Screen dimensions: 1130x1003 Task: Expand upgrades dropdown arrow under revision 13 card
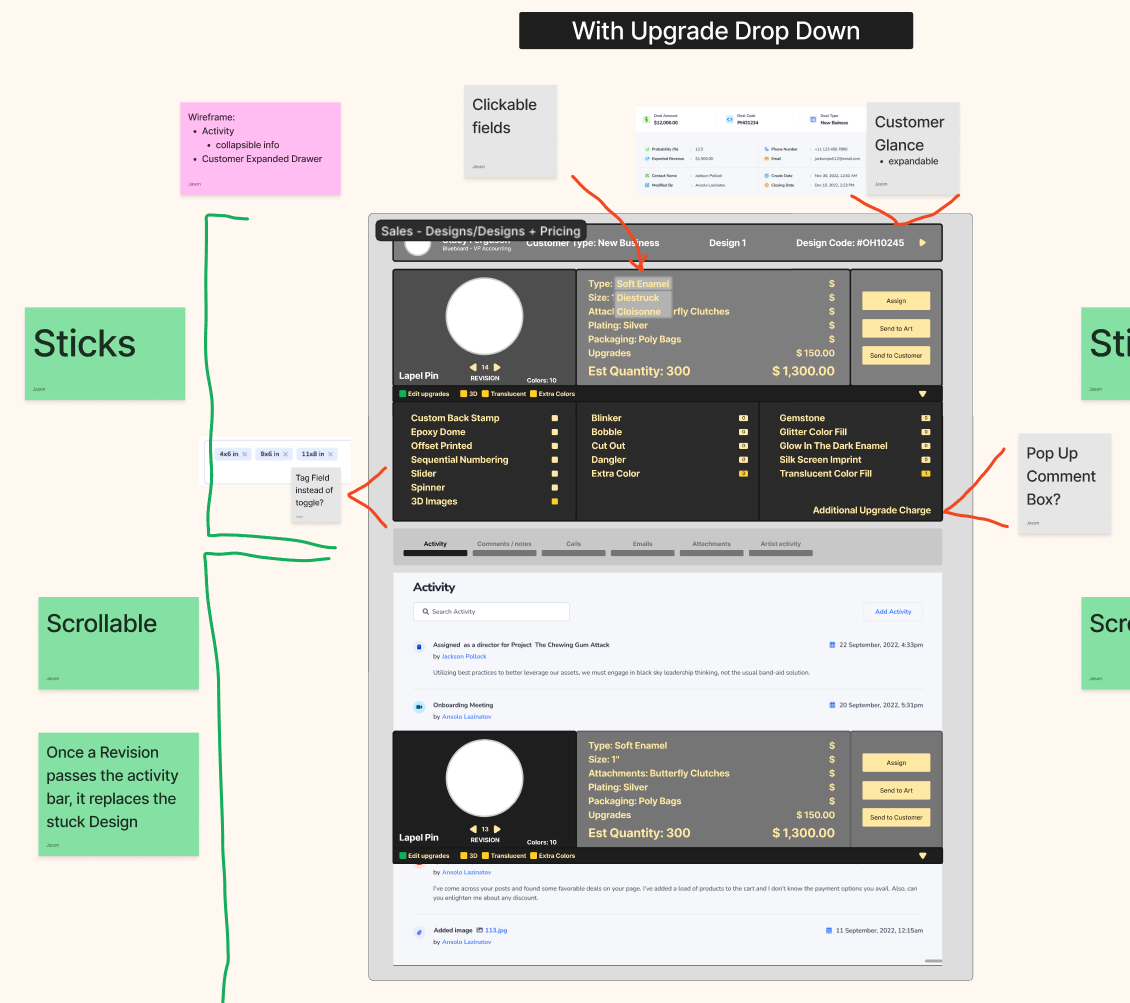coord(922,856)
